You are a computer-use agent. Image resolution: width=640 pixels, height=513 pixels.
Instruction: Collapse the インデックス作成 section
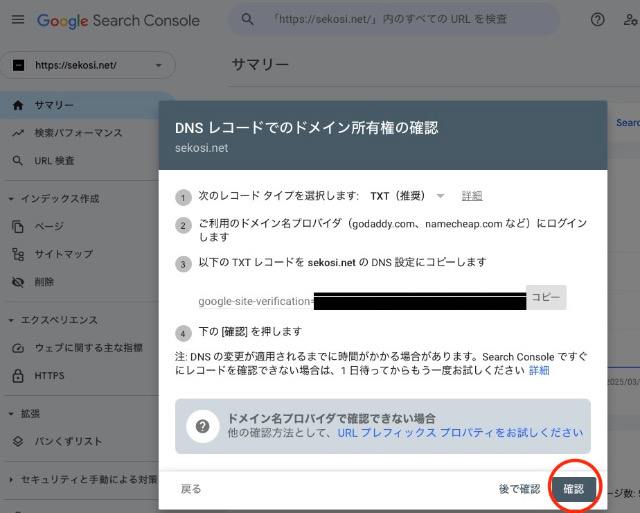10,198
